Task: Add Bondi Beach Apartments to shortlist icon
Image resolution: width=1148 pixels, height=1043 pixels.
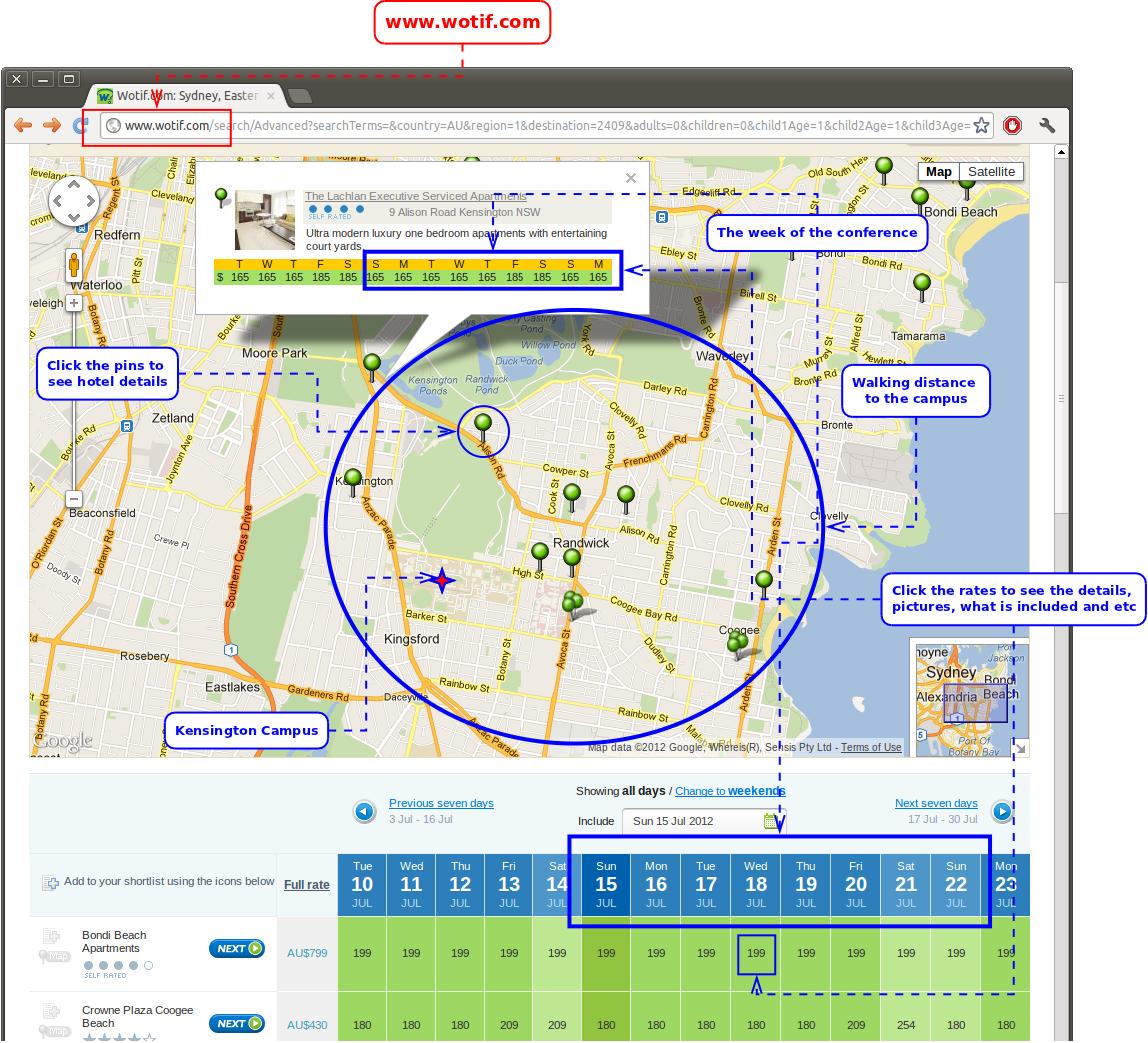Action: [x=51, y=935]
